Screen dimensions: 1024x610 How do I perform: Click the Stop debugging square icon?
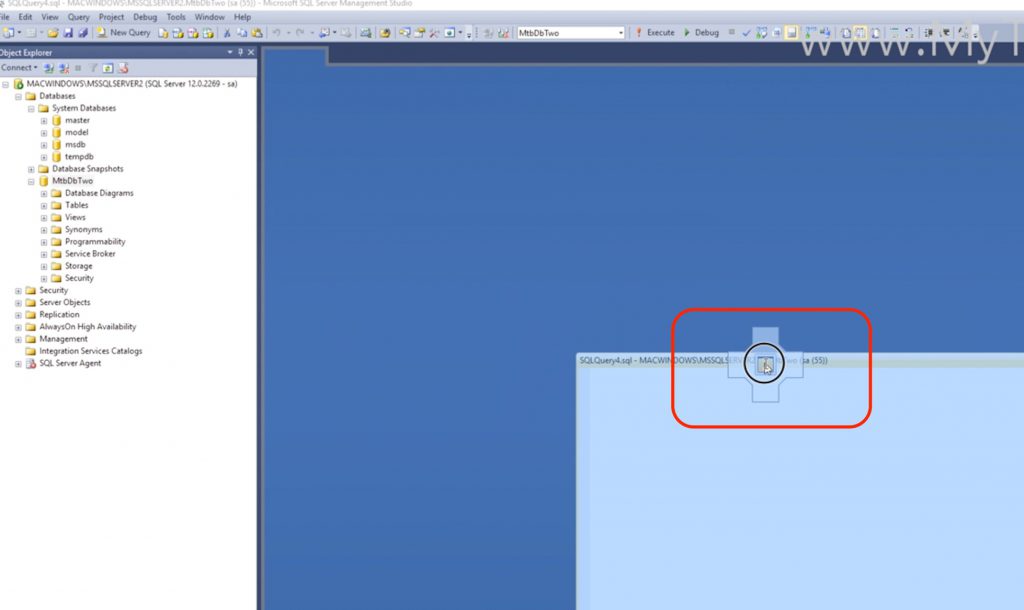(730, 32)
